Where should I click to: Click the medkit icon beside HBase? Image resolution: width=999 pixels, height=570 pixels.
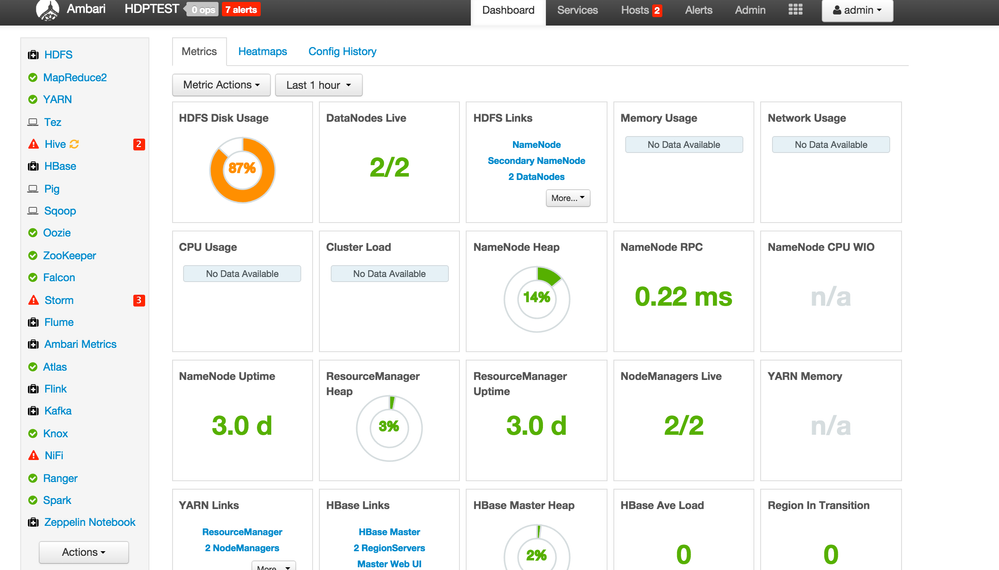tap(33, 166)
